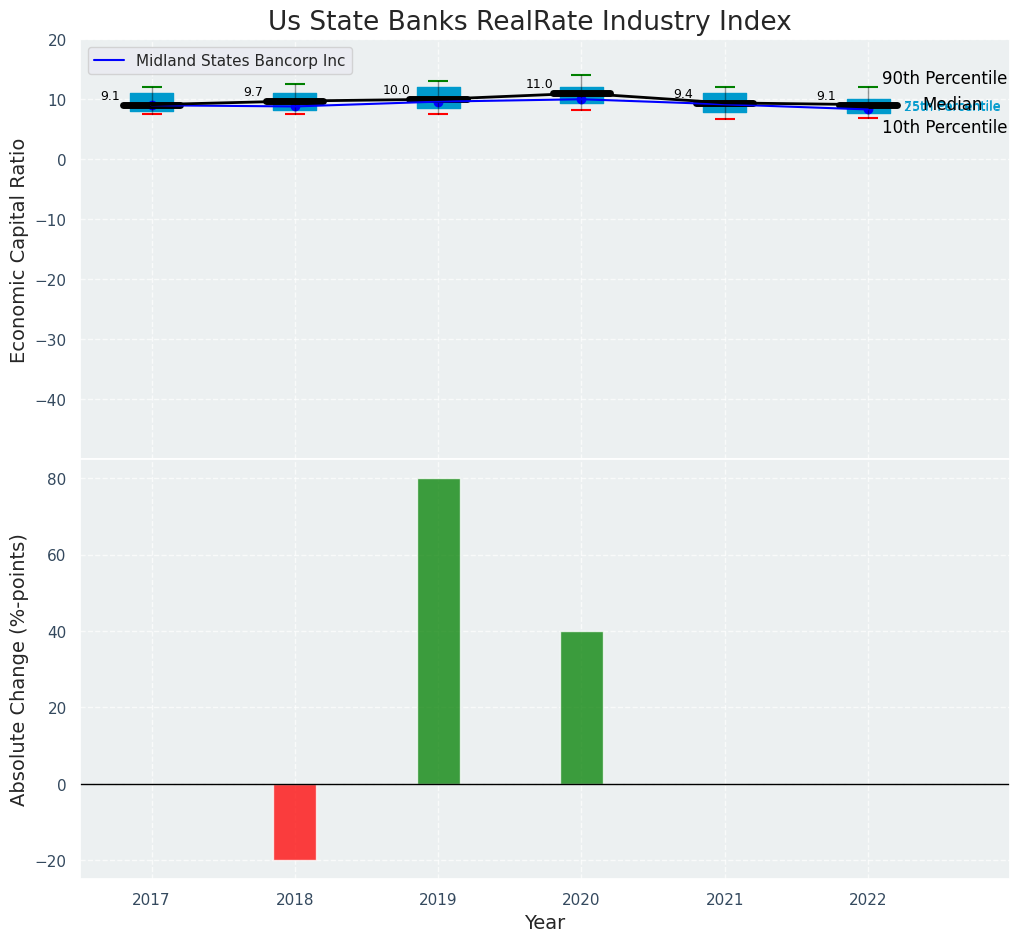
Task: Click the 2021 x-axis tick label
Action: point(725,900)
